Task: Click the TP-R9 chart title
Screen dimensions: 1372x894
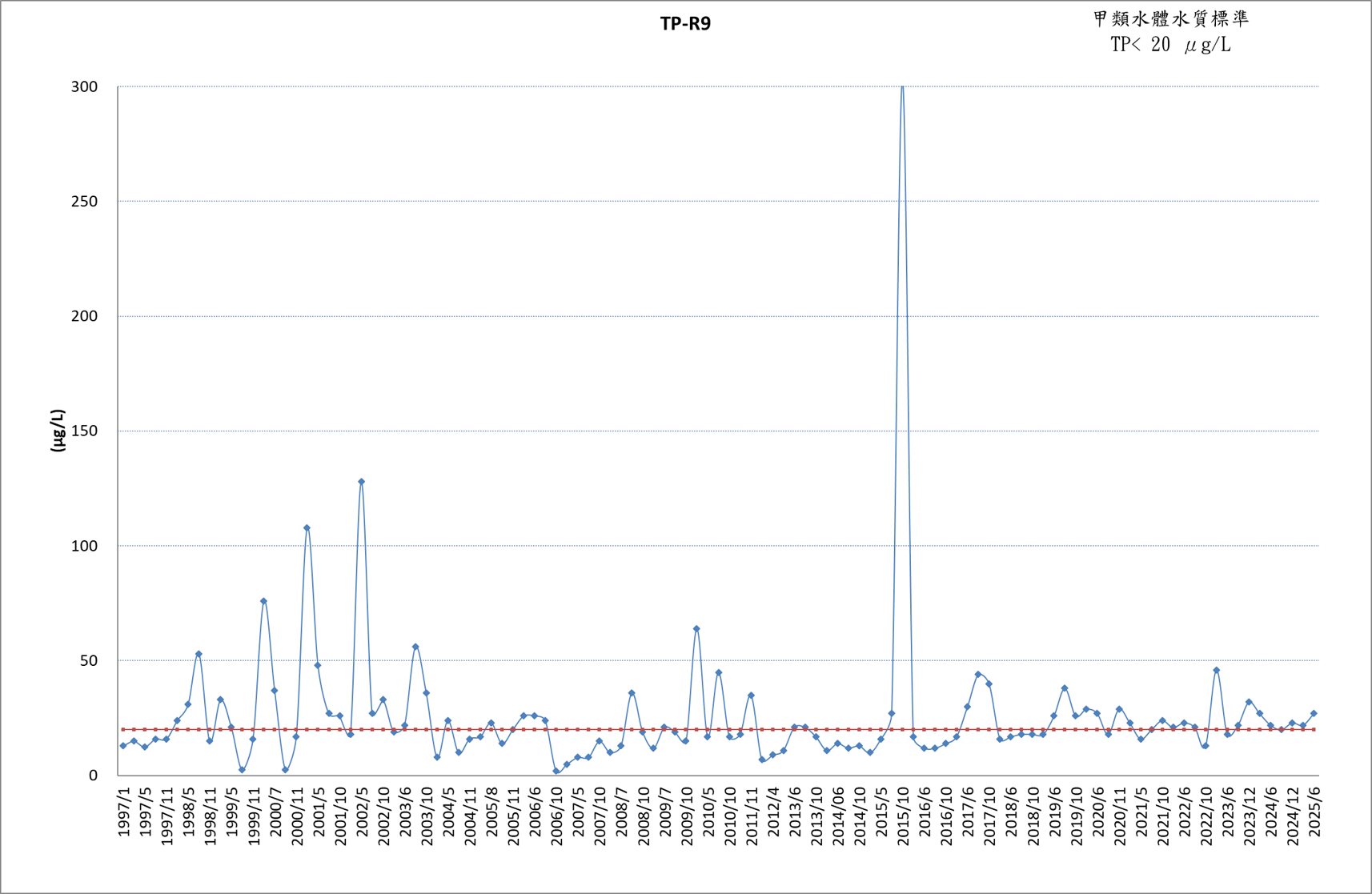Action: 685,23
